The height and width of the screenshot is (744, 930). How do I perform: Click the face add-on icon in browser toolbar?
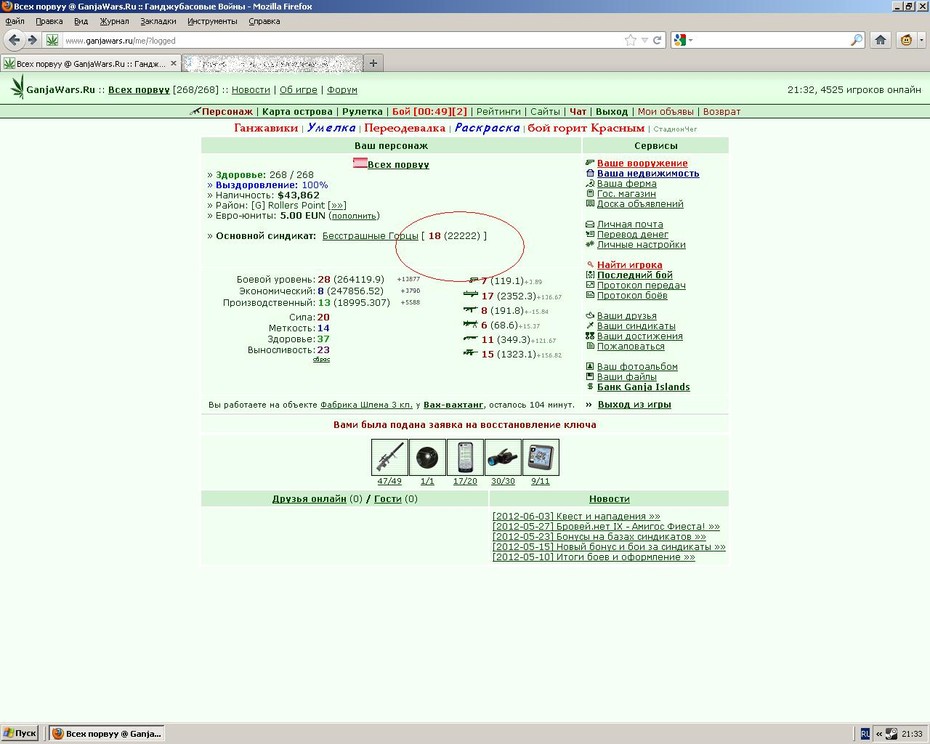(x=906, y=40)
